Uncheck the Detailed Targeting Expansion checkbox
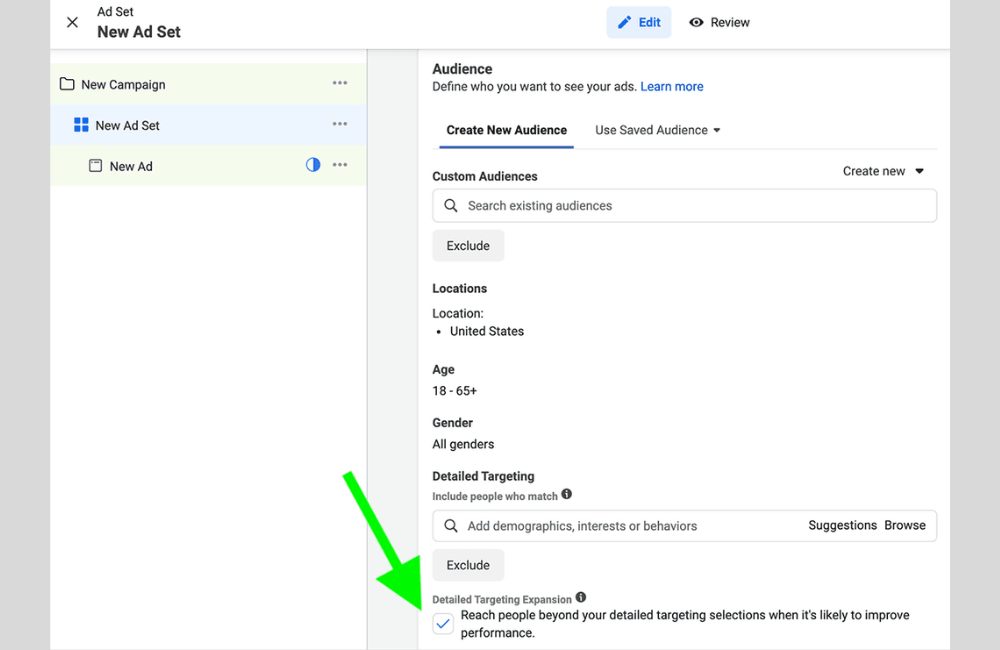The image size is (1000, 650). tap(442, 622)
